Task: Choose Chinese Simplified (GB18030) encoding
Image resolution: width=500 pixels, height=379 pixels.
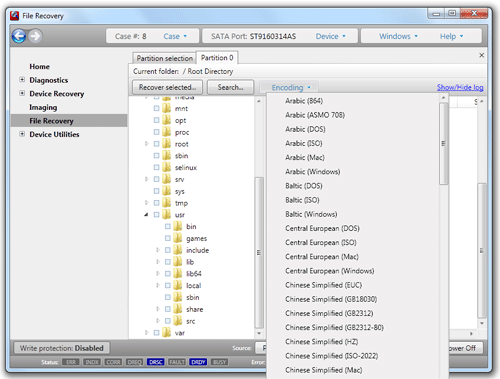Action: (331, 299)
